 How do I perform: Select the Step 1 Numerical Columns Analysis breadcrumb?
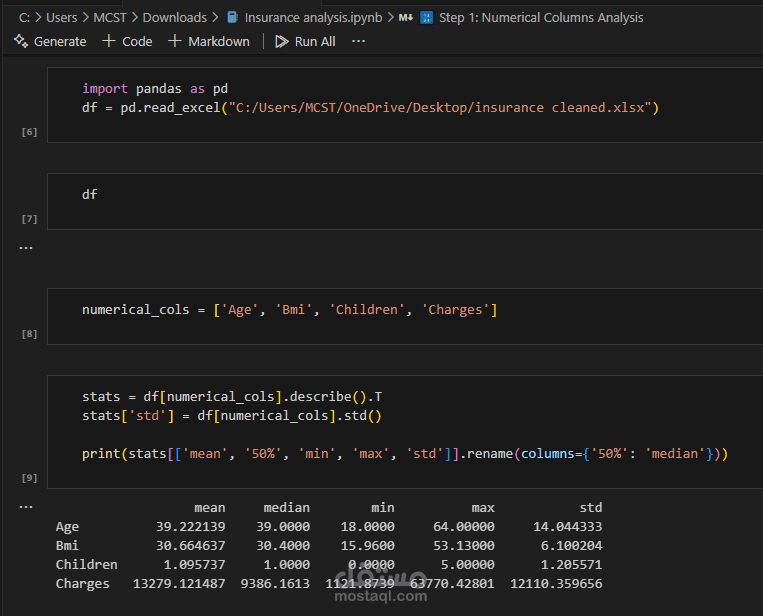[x=540, y=17]
